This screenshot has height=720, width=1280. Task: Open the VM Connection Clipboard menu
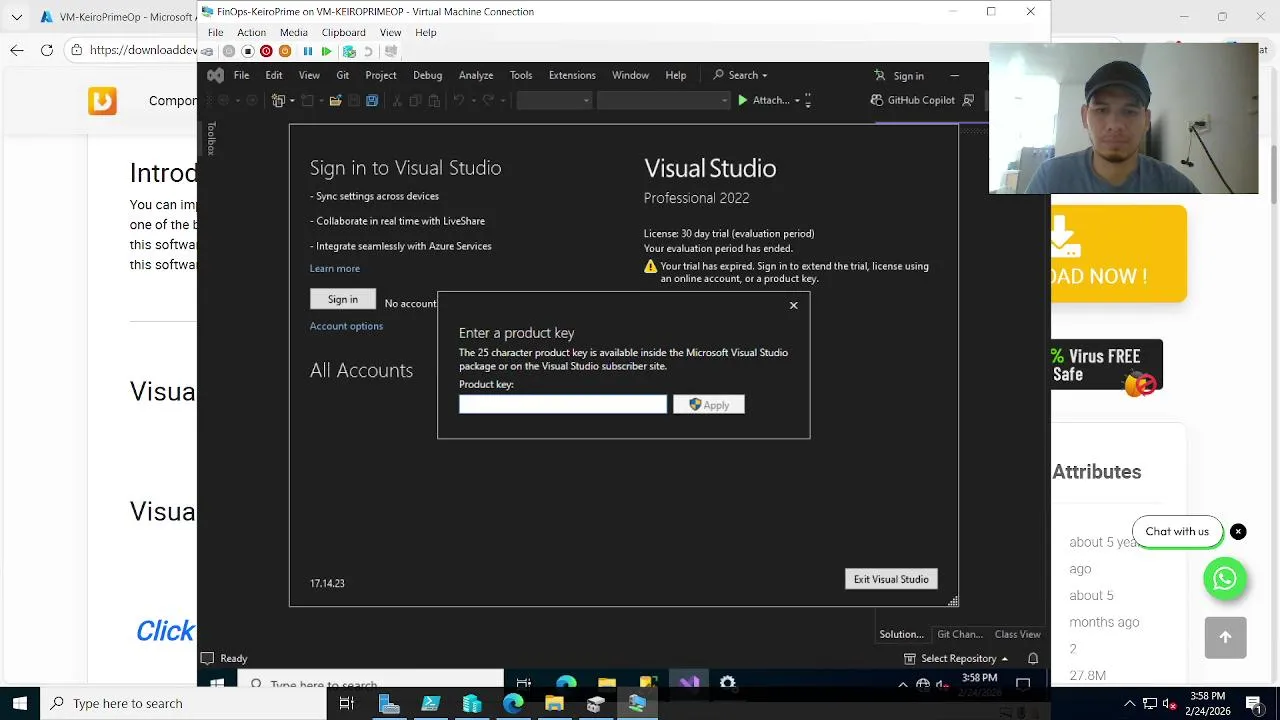click(343, 32)
